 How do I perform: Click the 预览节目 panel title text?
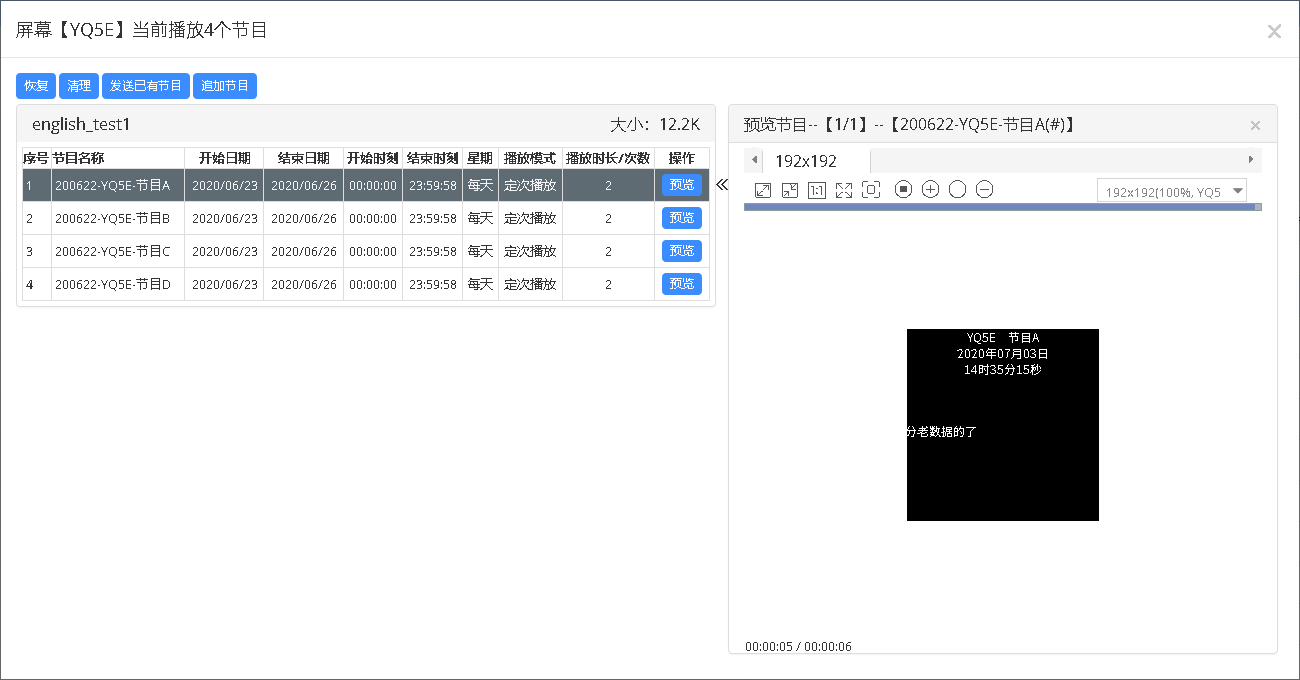click(909, 125)
